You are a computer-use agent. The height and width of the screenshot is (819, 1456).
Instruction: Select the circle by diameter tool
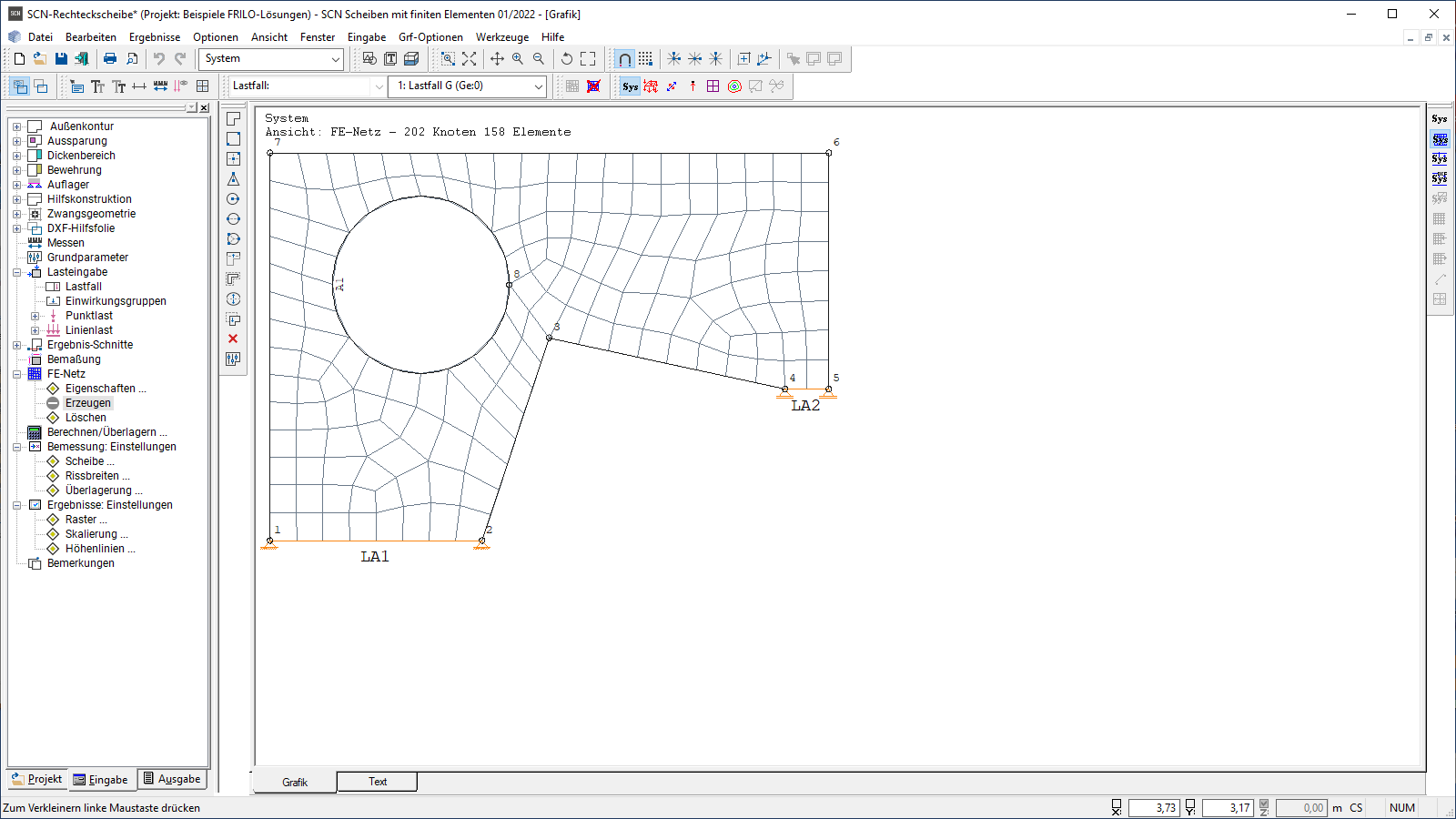[x=233, y=219]
